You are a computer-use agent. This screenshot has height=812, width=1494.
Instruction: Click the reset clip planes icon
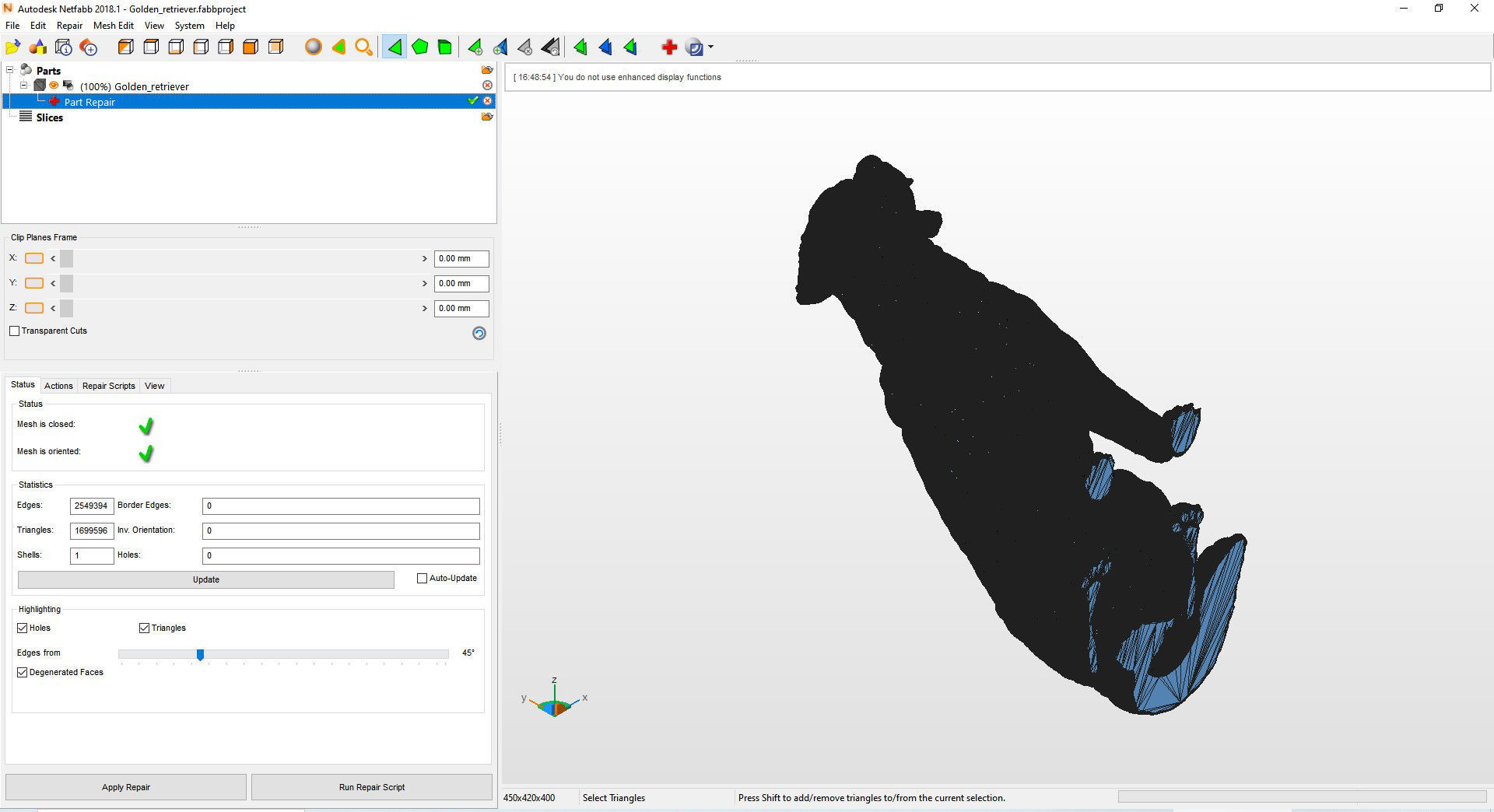pos(479,333)
